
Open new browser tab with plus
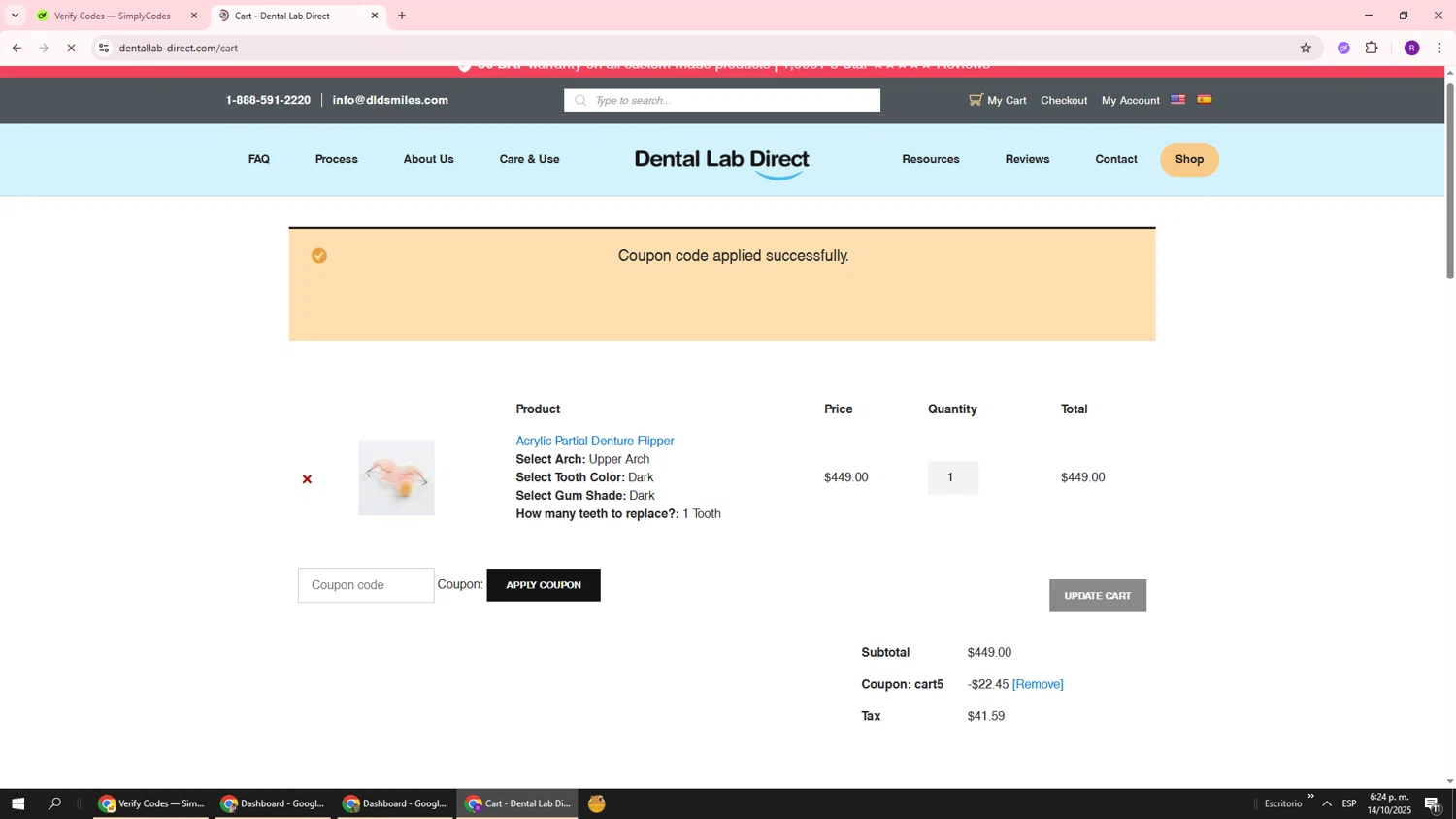[x=402, y=16]
